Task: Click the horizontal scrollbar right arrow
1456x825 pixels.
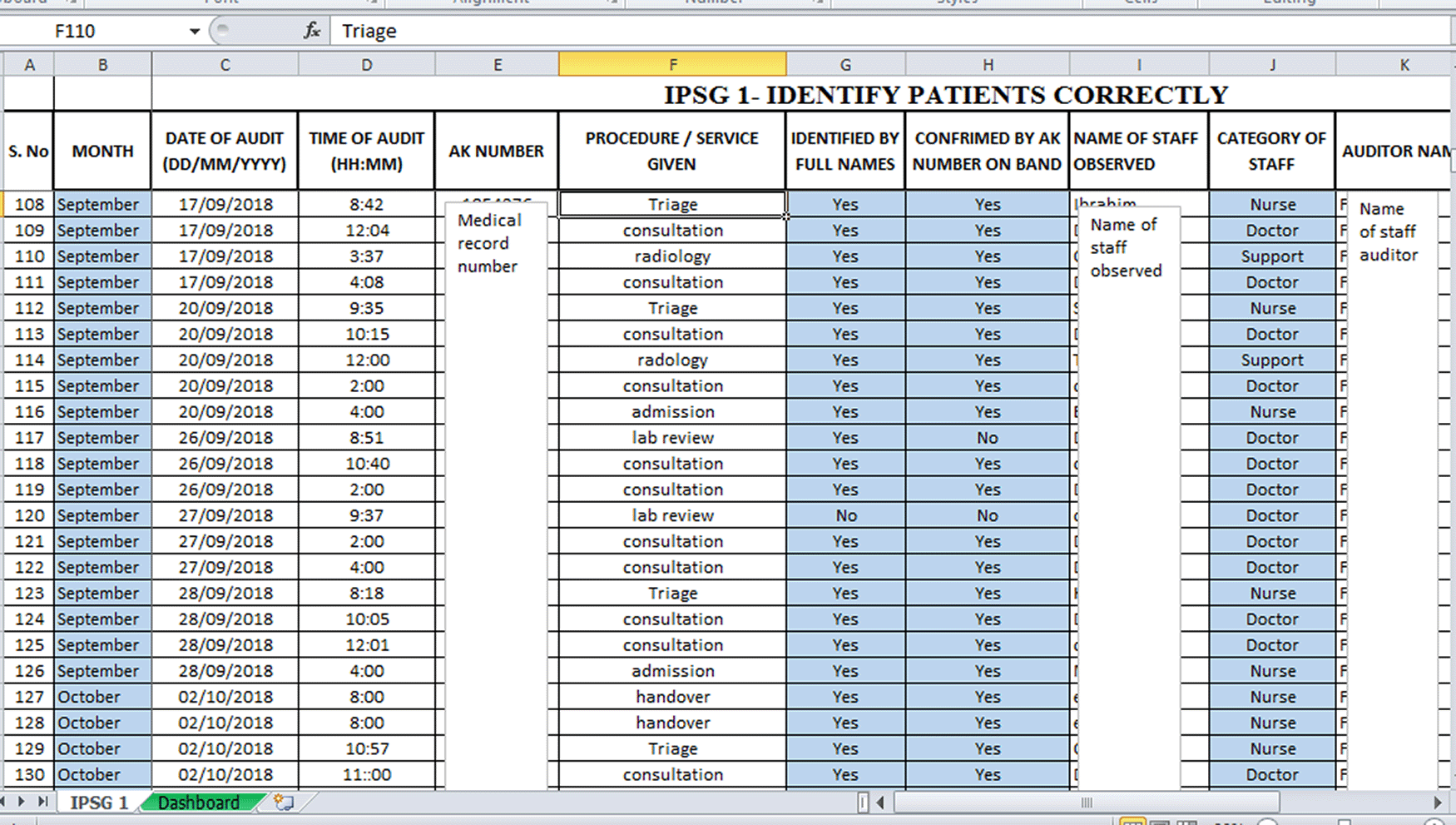Action: pyautogui.click(x=1438, y=802)
